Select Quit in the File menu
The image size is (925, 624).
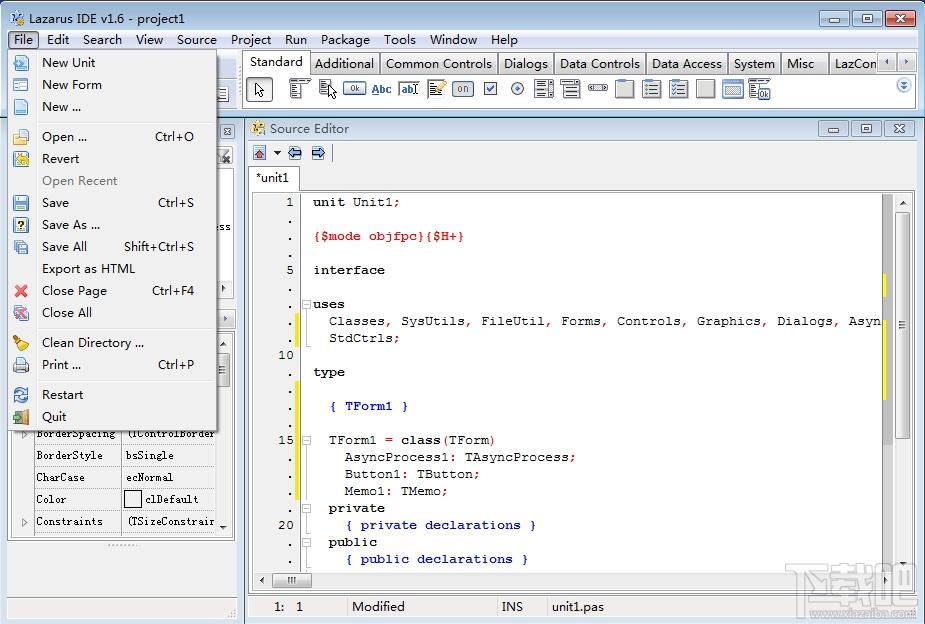pos(113,416)
